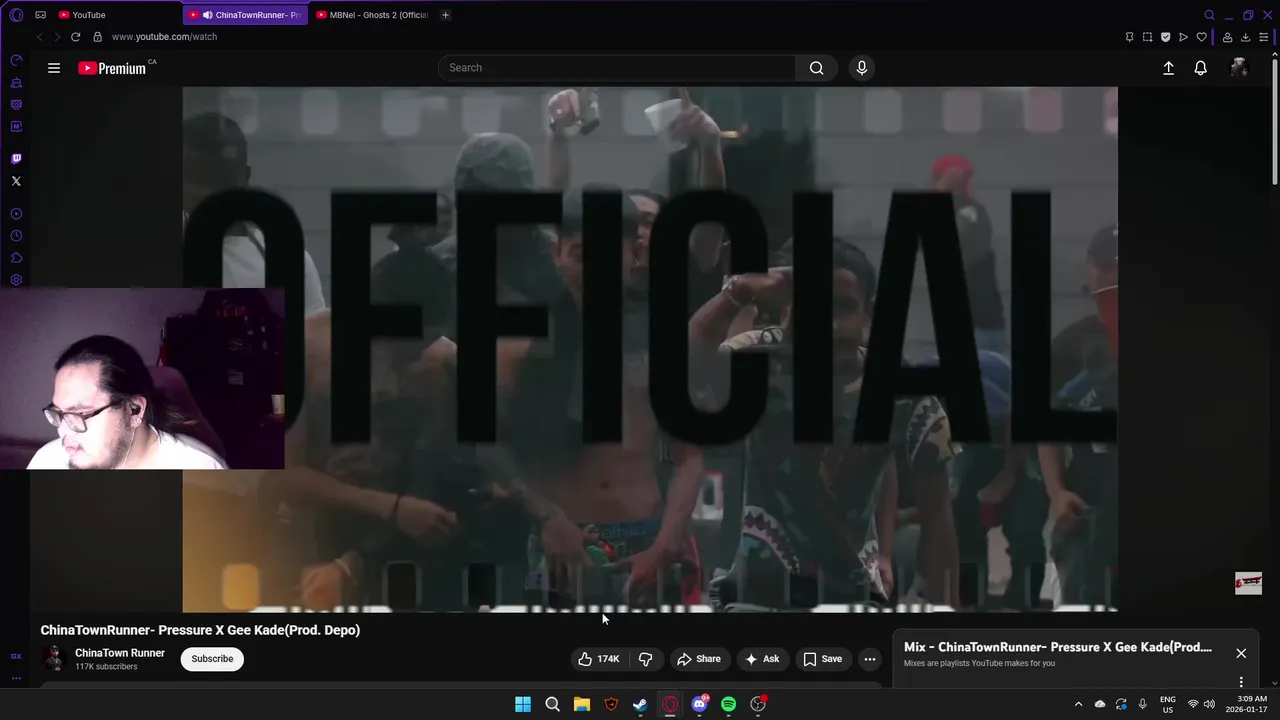Click the page vertical scrollbar
The width and height of the screenshot is (1280, 720).
coord(1275,120)
